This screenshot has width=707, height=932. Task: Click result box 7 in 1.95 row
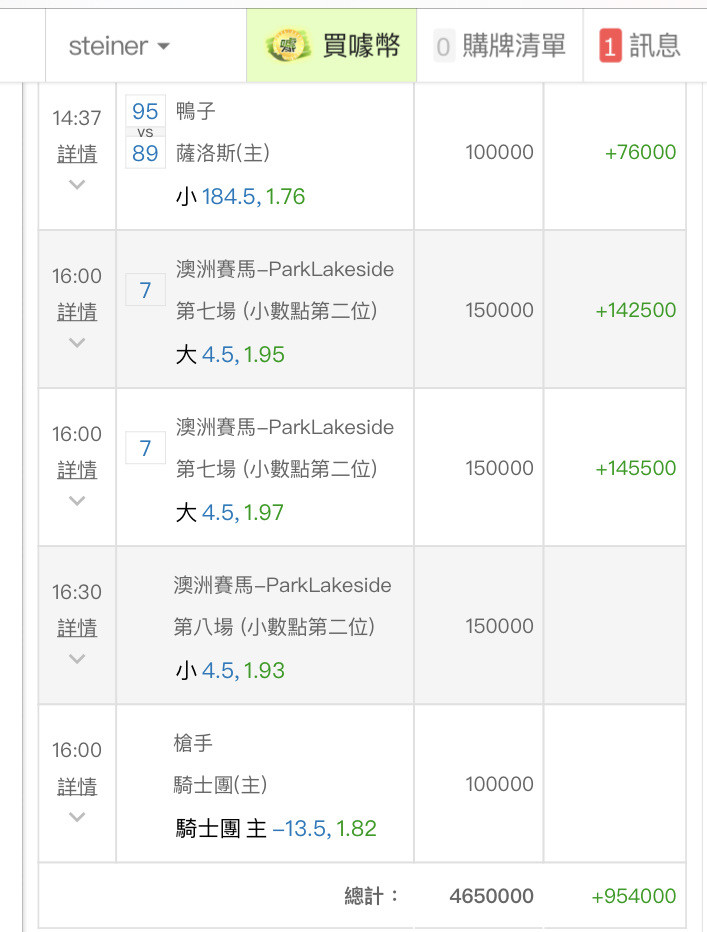(145, 290)
